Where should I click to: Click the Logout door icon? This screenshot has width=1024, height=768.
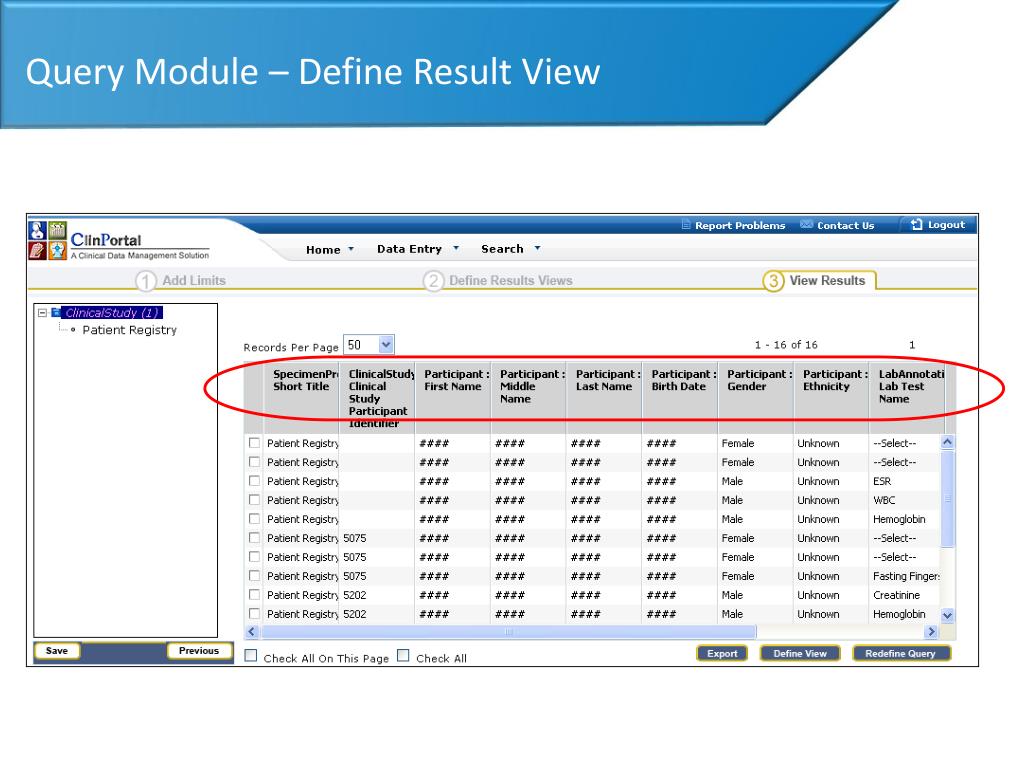(x=916, y=225)
